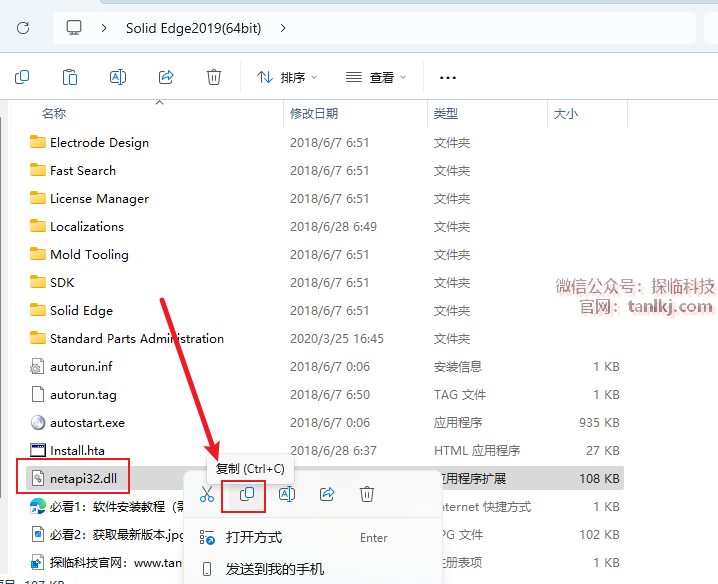Click the 935 KB size of autostart.exe

tap(599, 423)
